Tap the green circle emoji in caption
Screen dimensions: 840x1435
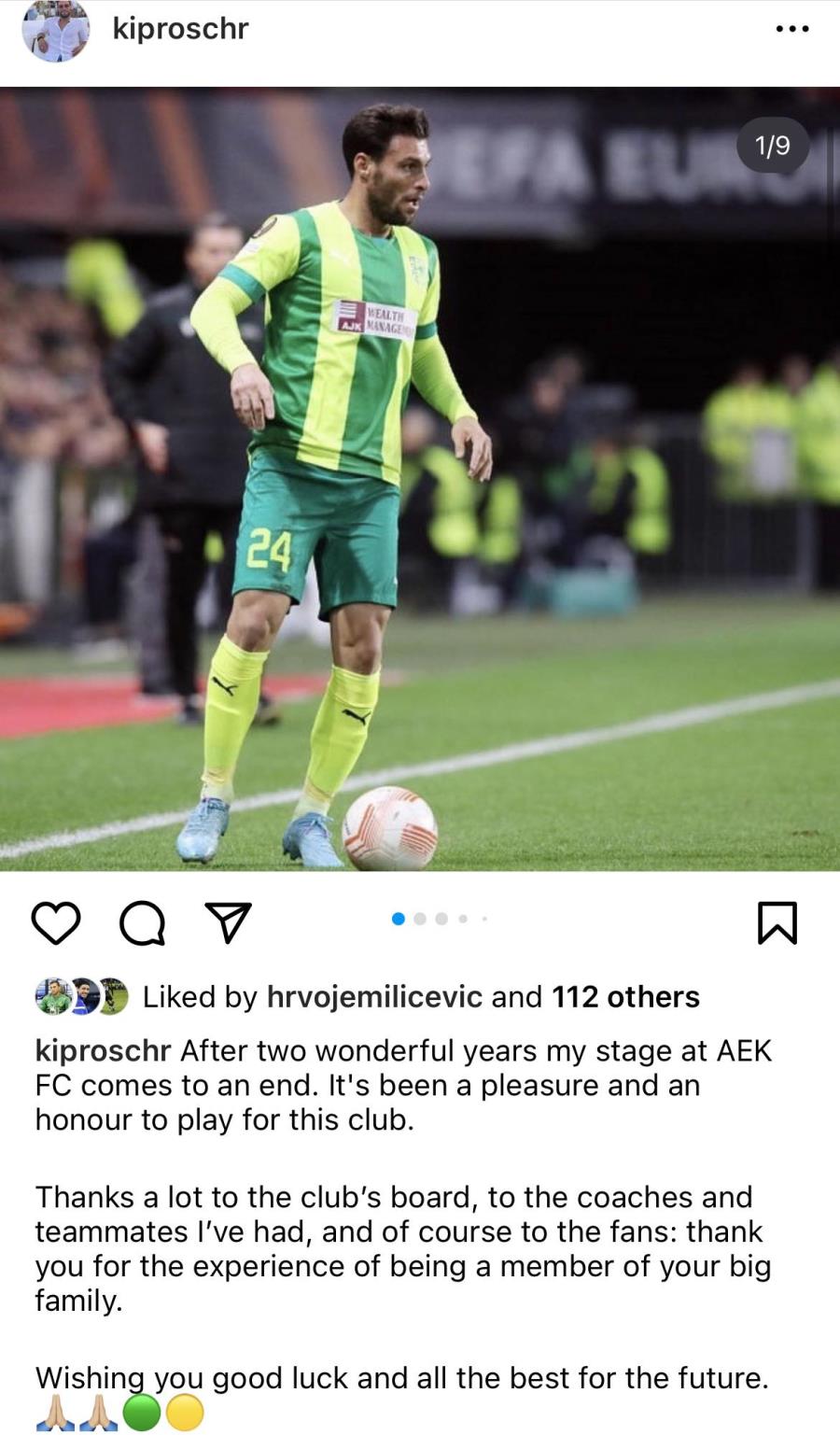[141, 1413]
